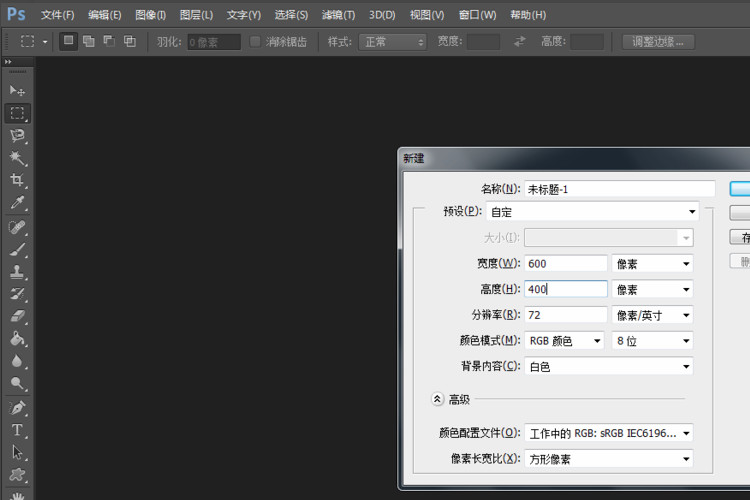Collapse the 高级 section
Image resolution: width=750 pixels, height=500 pixels.
[x=437, y=399]
